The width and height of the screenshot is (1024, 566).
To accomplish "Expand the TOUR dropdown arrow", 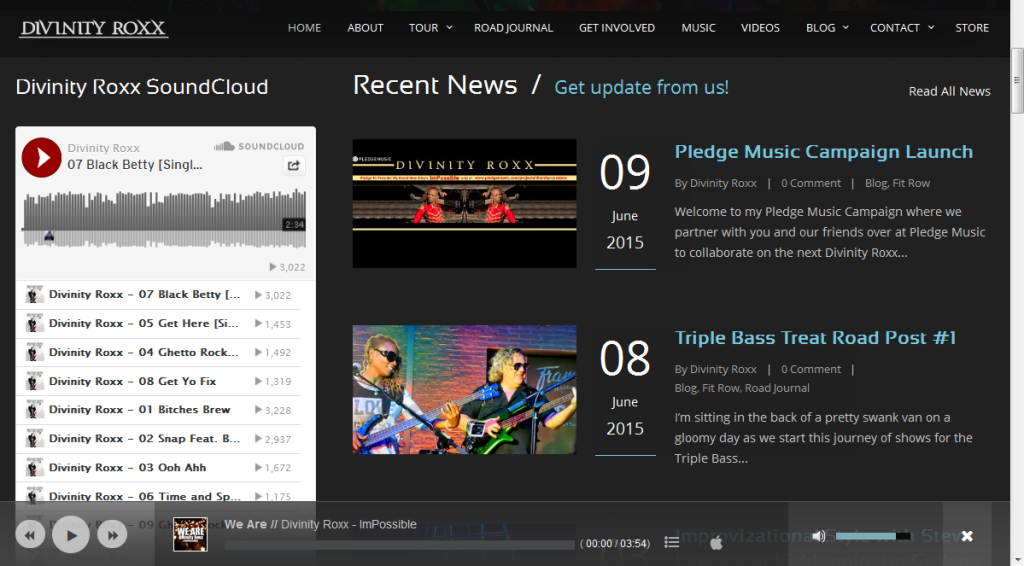I will pos(449,27).
